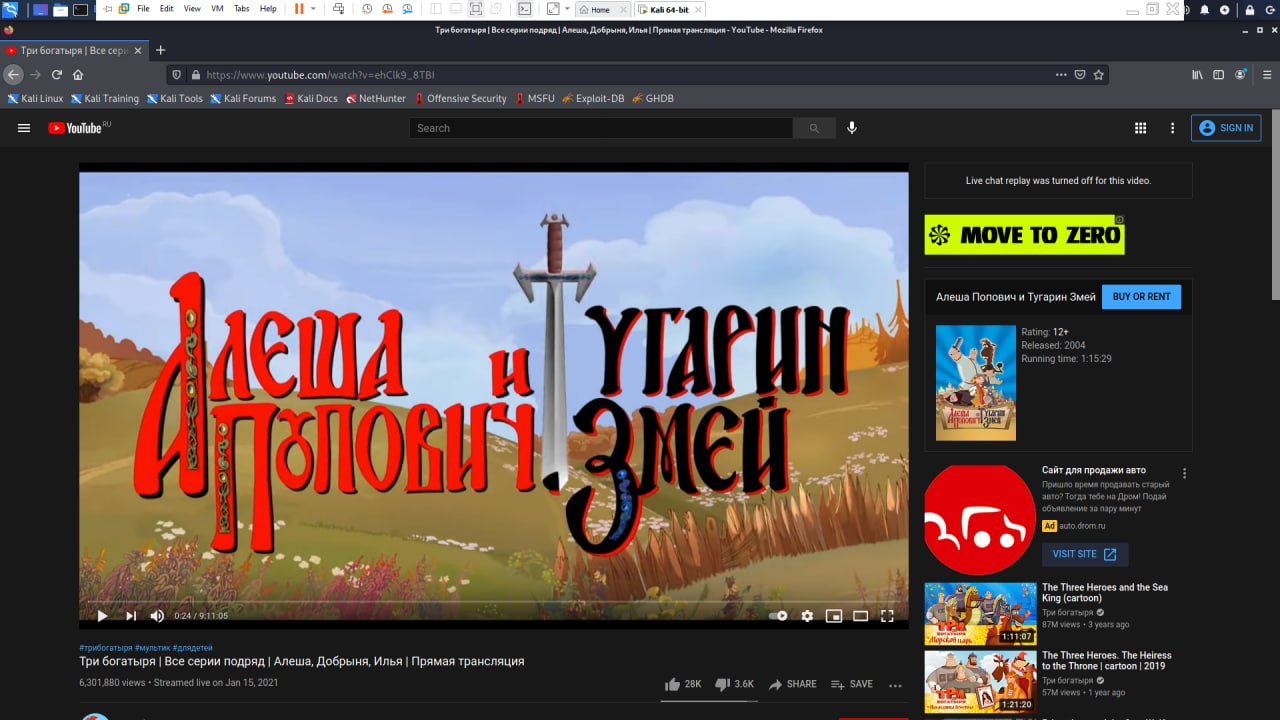Pause the virtual machine in VMware
This screenshot has width=1280, height=720.
tap(299, 9)
